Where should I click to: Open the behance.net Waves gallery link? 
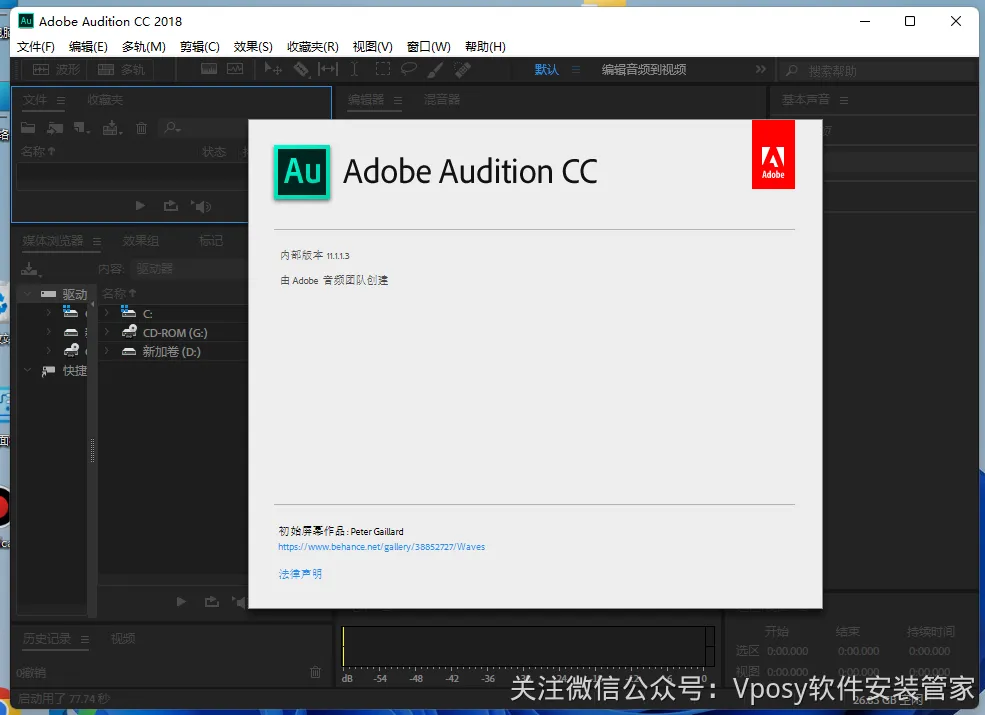click(x=381, y=547)
